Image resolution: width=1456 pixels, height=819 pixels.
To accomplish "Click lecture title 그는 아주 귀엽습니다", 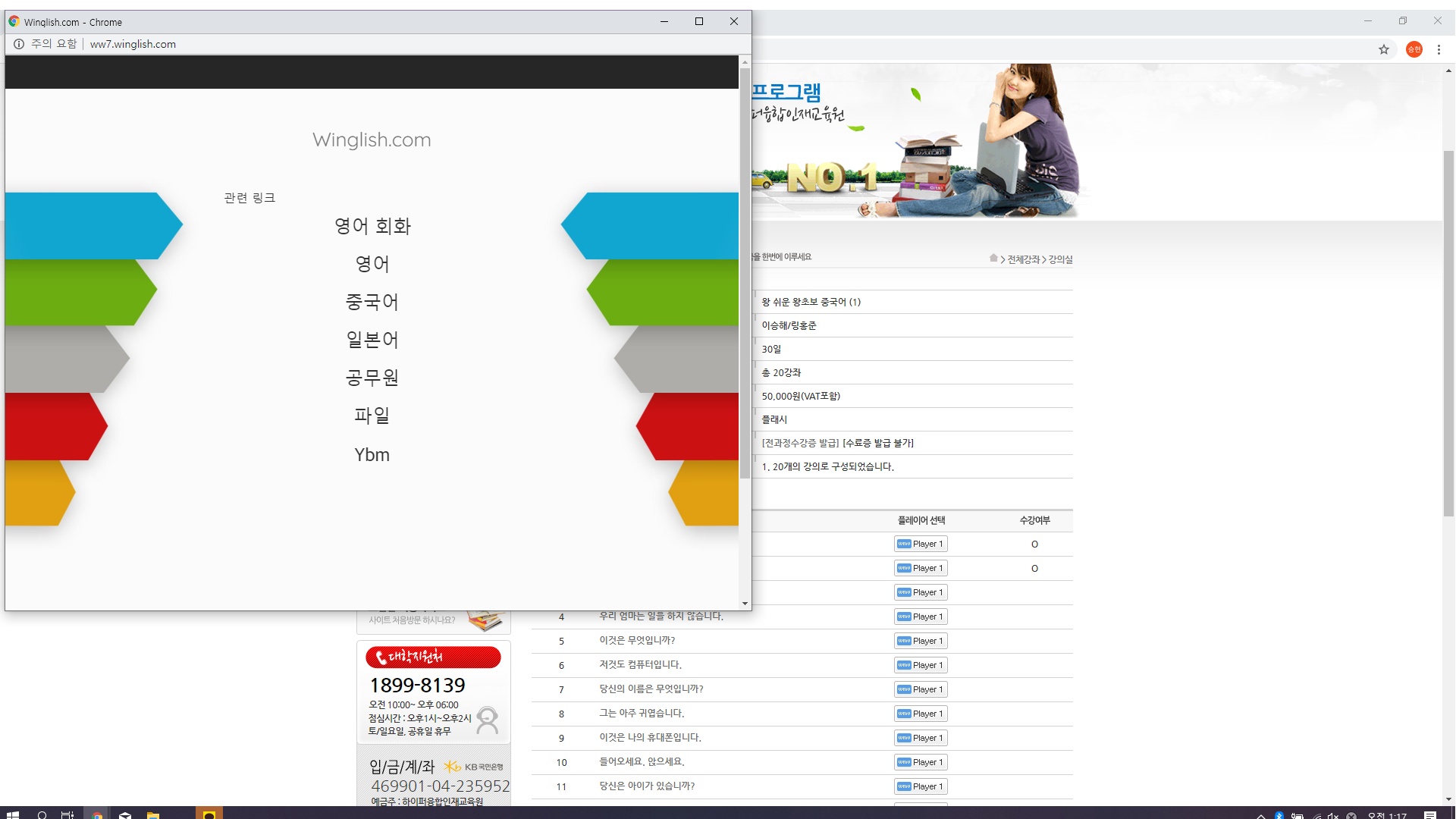I will [642, 713].
